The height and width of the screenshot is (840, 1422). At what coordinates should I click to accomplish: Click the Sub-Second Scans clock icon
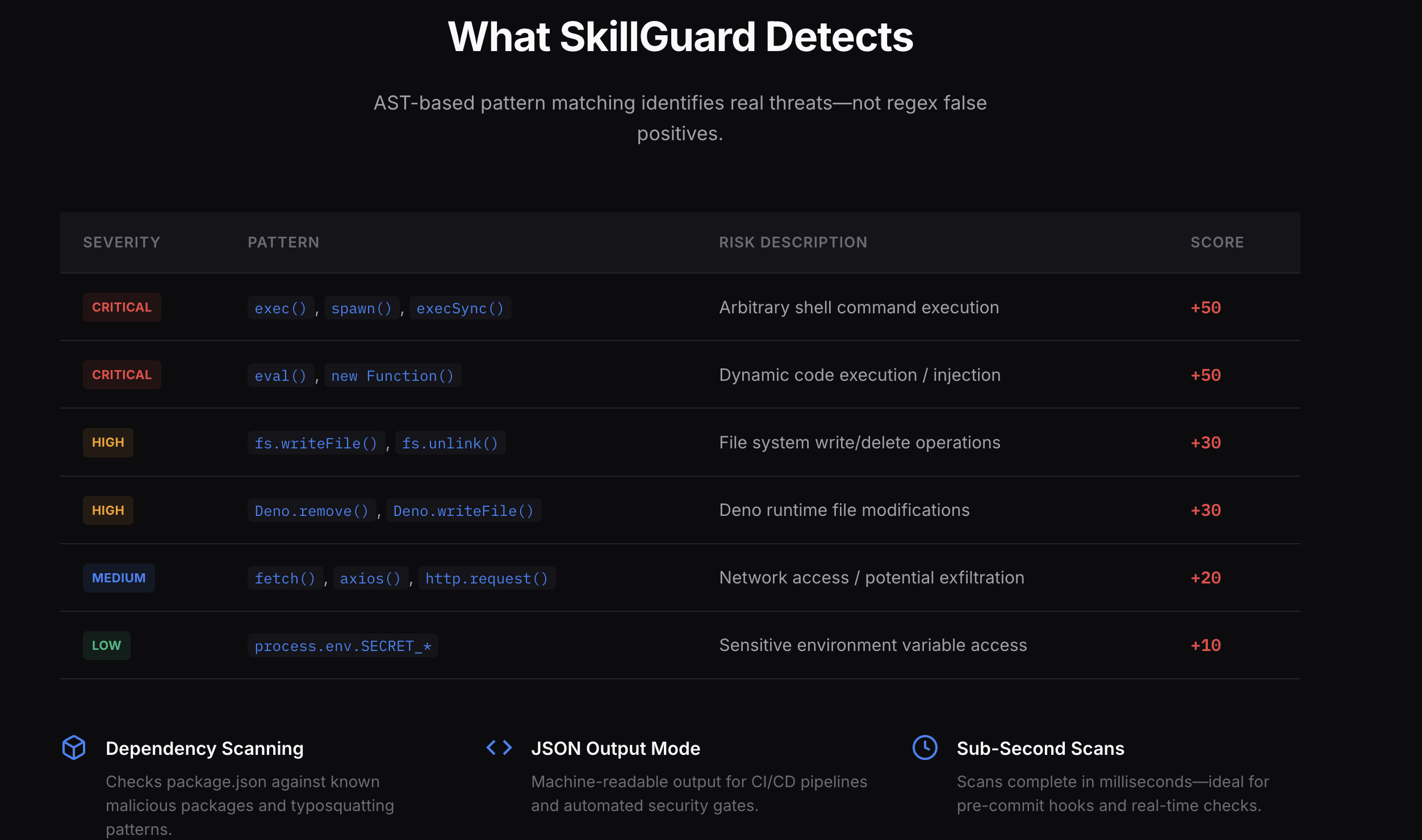pyautogui.click(x=925, y=748)
